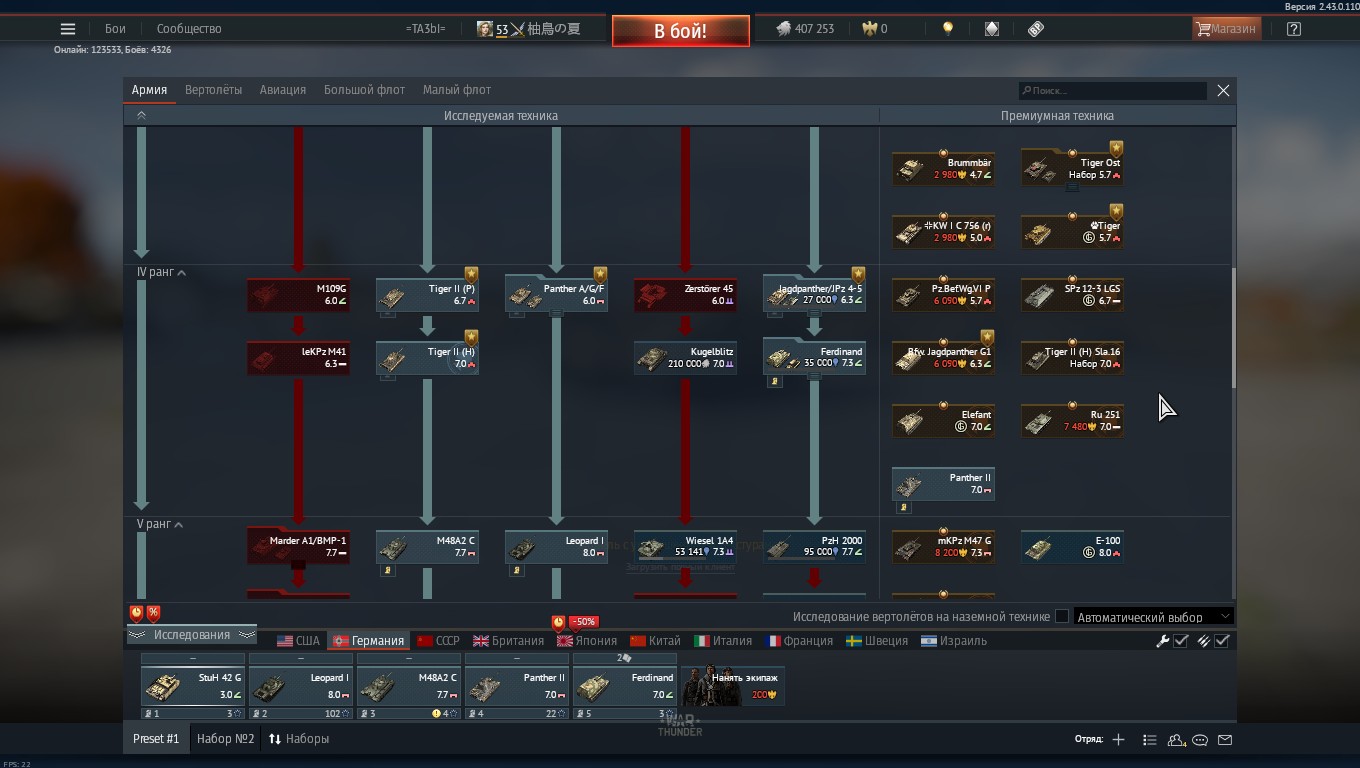Switch to Набор №2 preset
The width and height of the screenshot is (1360, 768).
coord(225,739)
